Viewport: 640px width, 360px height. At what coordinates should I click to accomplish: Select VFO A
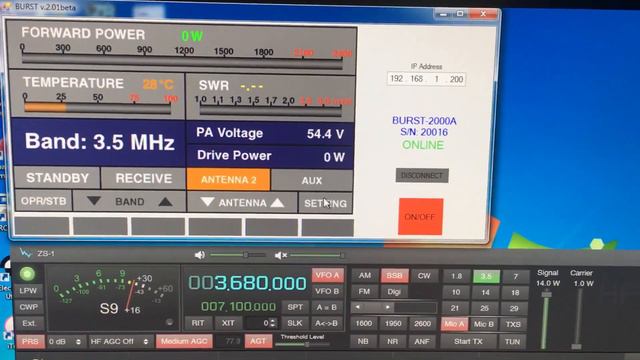point(327,276)
